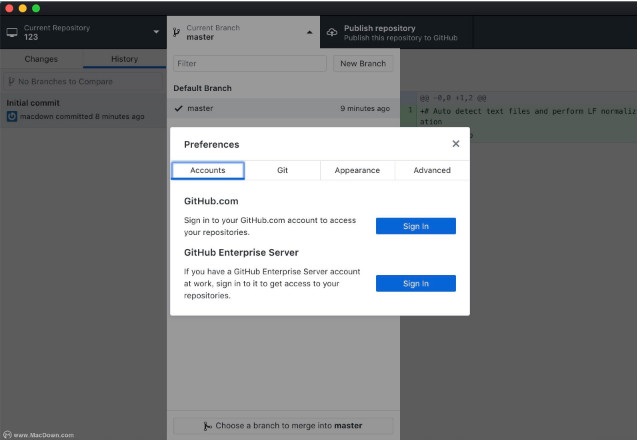Select the Initial commit entry
Viewport: 642px width, 441px height.
click(83, 110)
